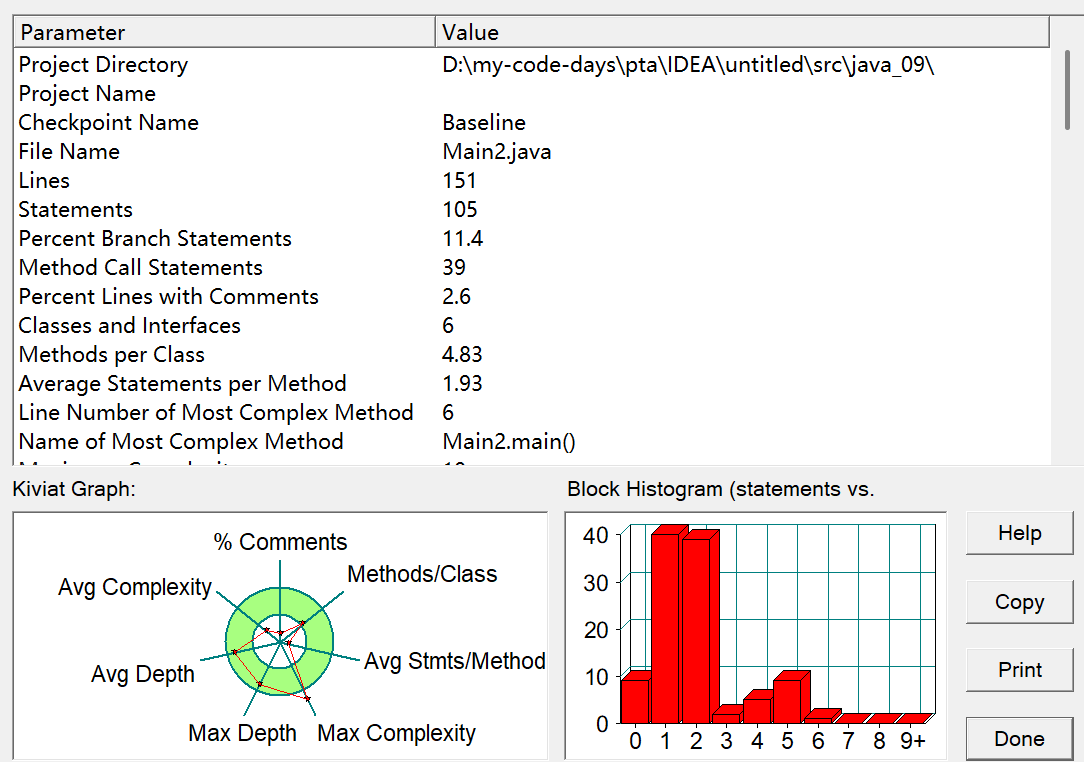This screenshot has width=1084, height=762.
Task: Click the Main2.main() value
Action: click(509, 442)
